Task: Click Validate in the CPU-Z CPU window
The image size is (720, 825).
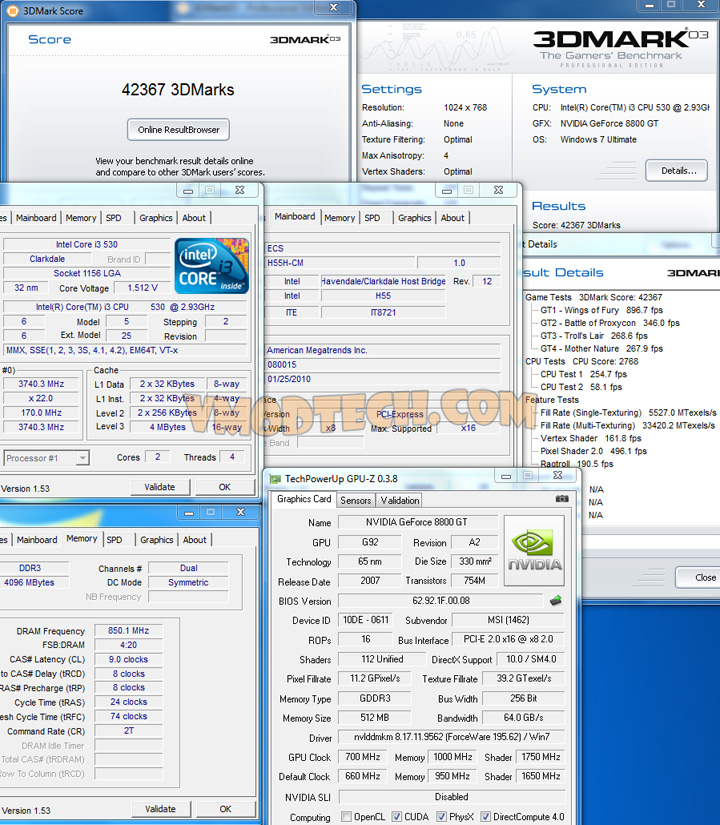Action: click(159, 487)
